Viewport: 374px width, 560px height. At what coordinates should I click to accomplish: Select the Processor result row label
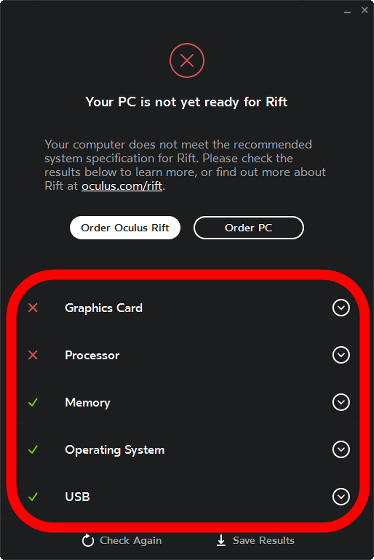tap(92, 355)
